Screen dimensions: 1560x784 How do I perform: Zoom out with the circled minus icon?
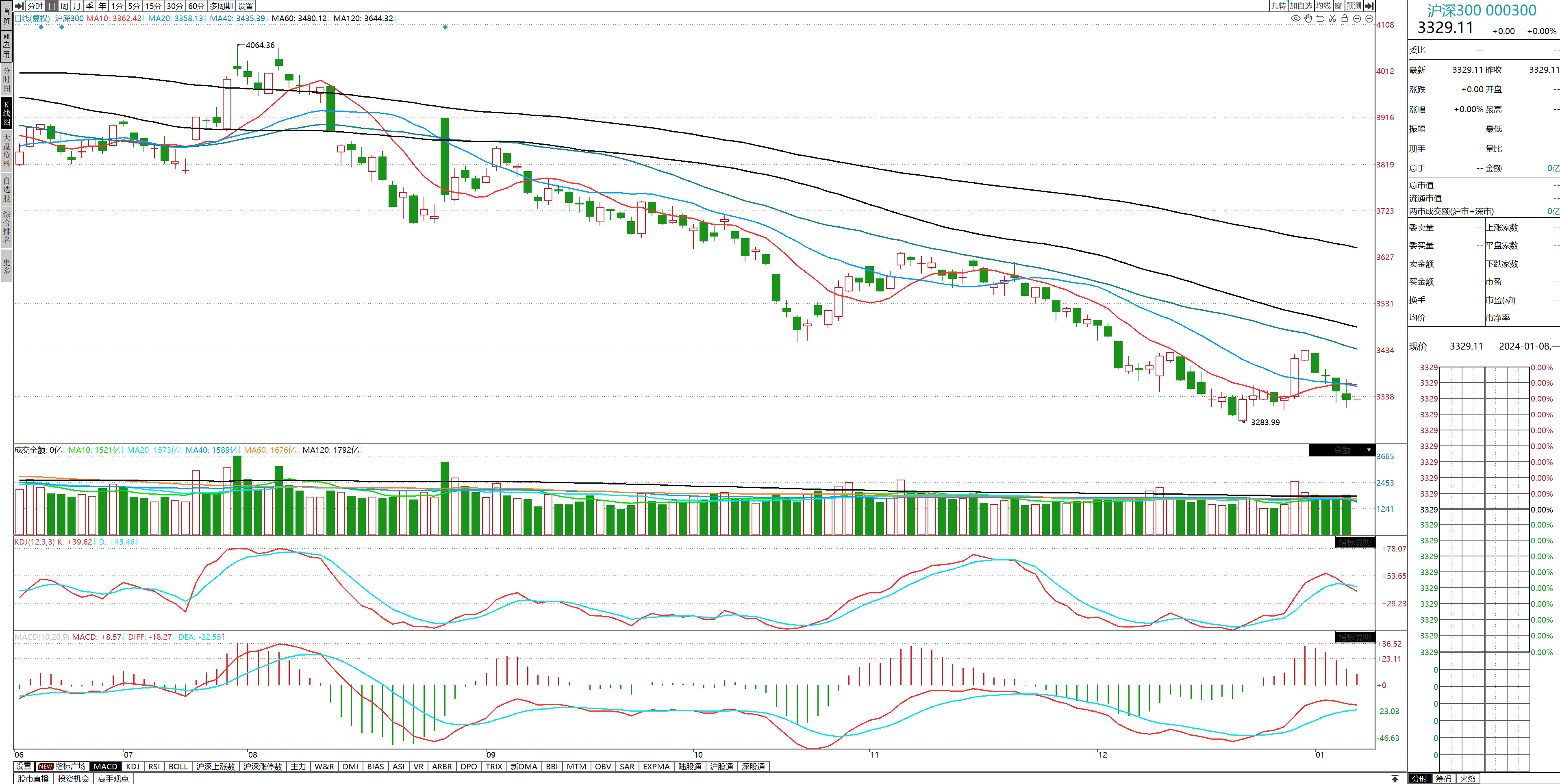pos(1369,19)
